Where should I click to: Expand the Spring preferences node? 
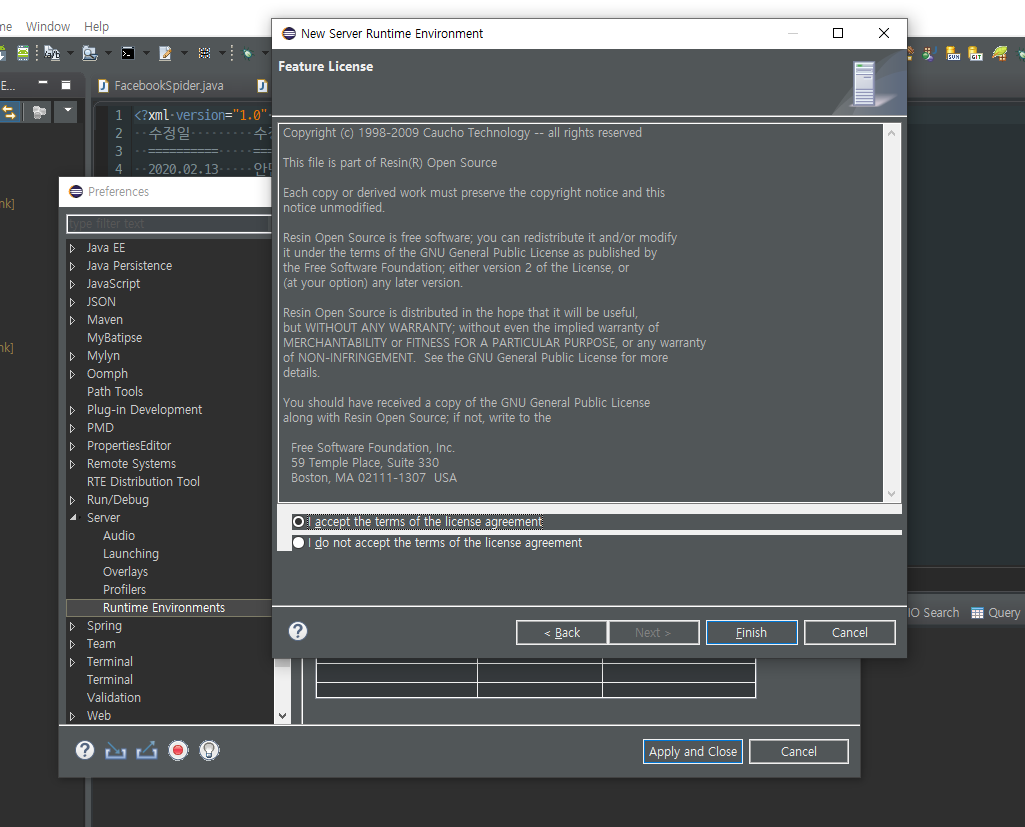point(73,626)
